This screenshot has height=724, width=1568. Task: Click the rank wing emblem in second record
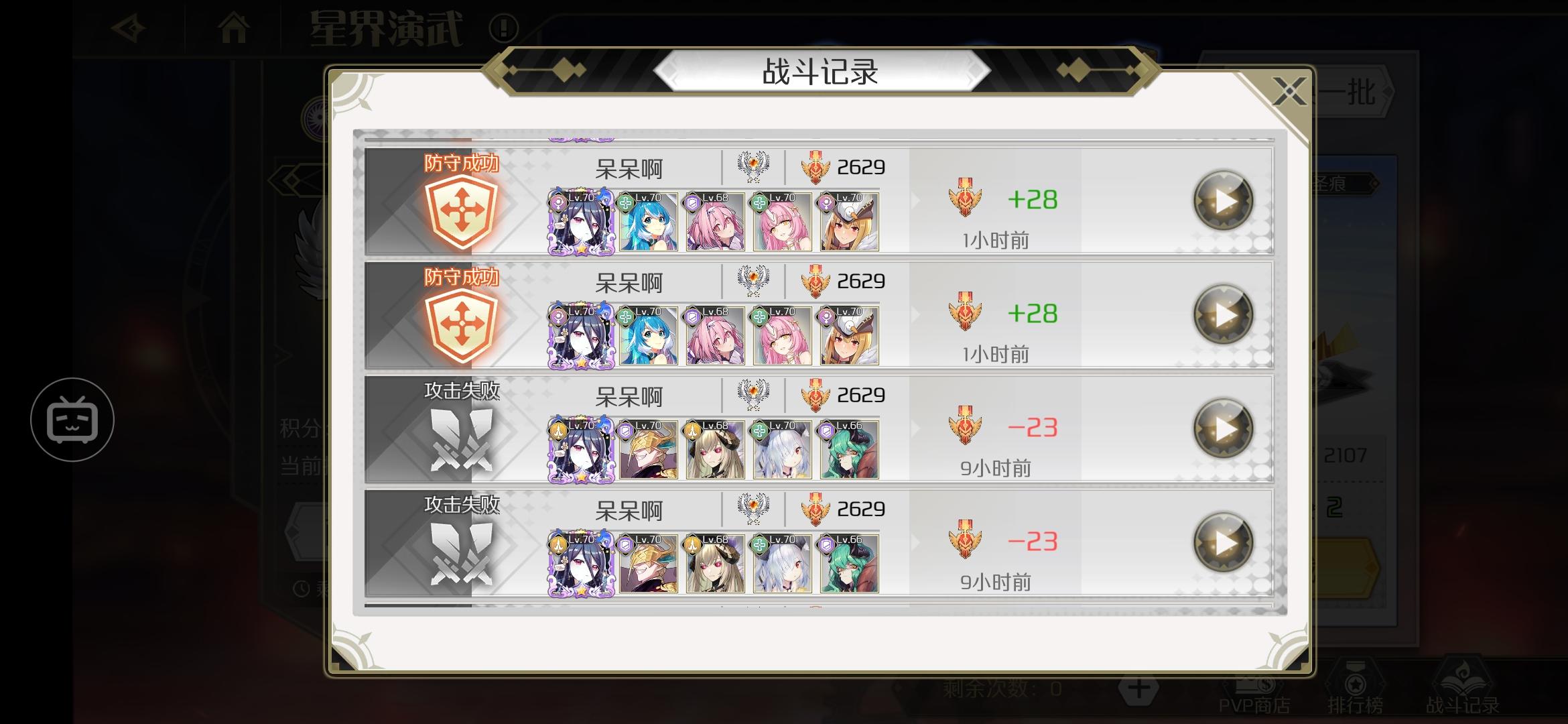[x=753, y=282]
